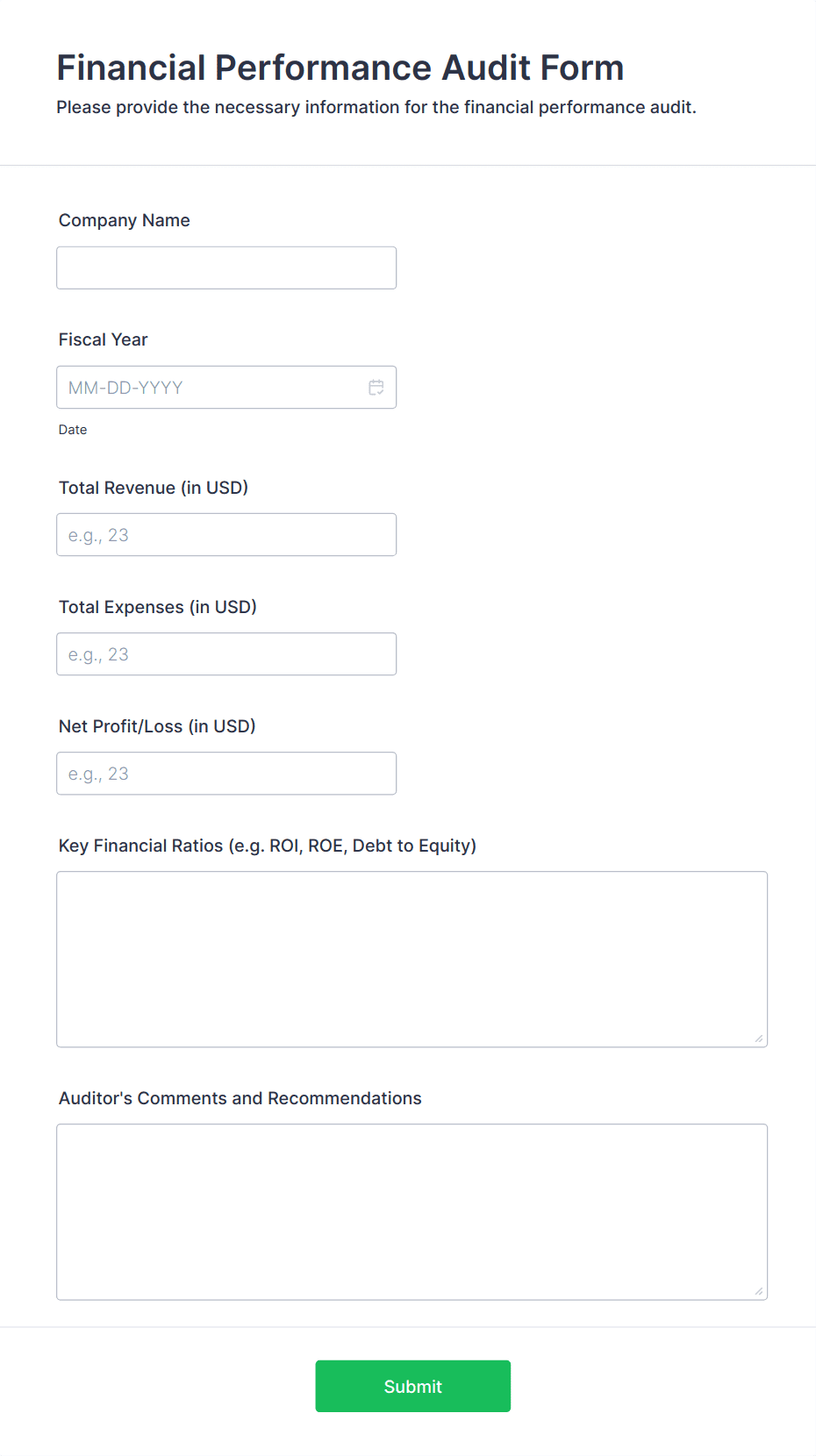The image size is (816, 1456).
Task: Click the resize handle of Key Financial Ratios box
Action: coord(757,1038)
